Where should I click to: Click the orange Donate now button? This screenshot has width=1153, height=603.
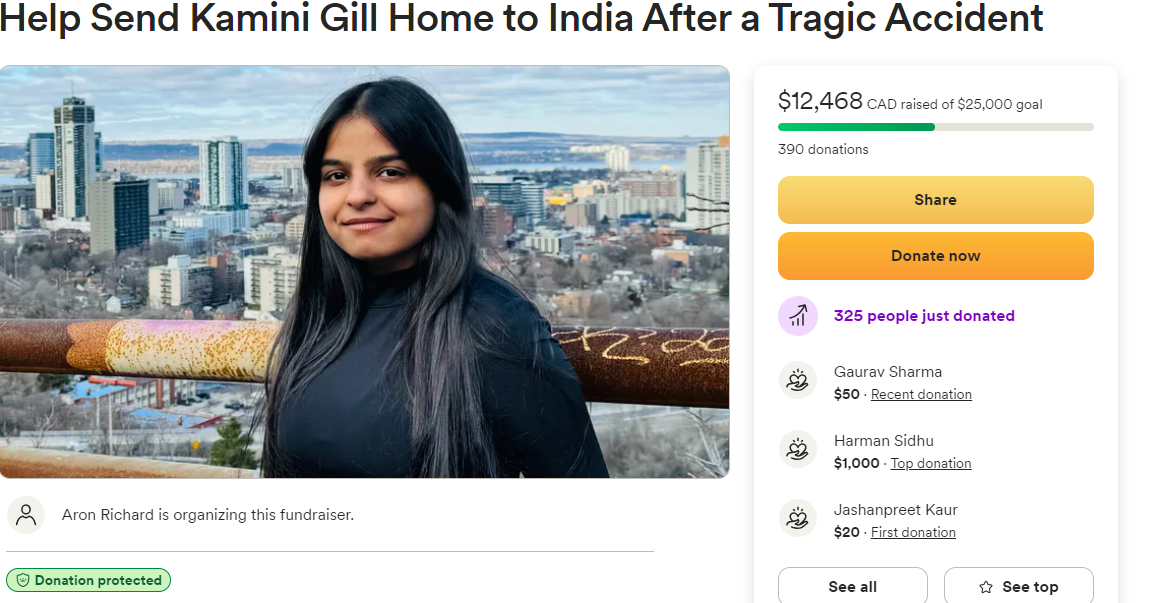pos(935,256)
